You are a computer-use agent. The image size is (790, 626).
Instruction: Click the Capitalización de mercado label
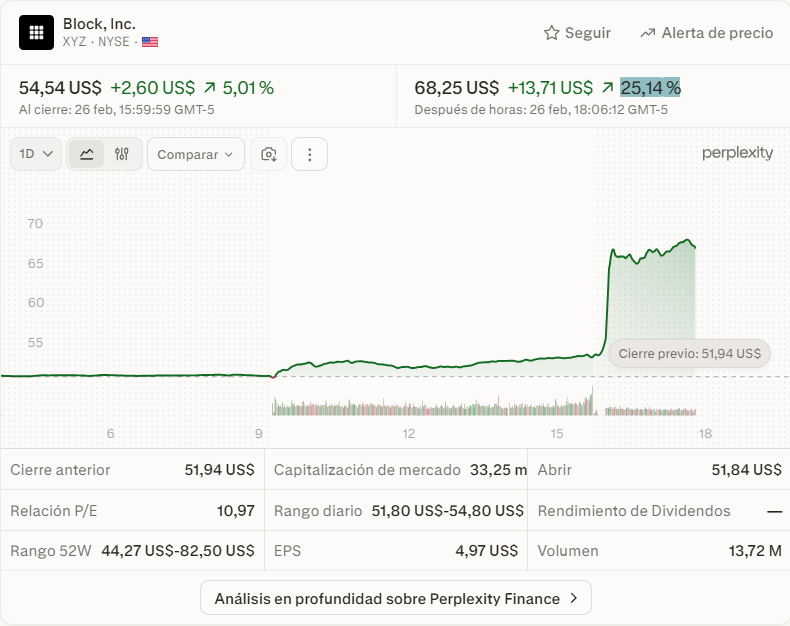367,470
